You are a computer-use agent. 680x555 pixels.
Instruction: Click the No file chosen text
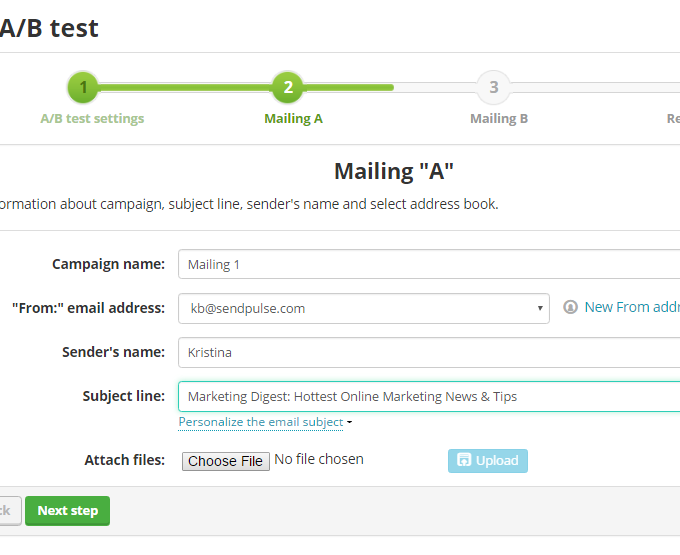(x=319, y=460)
